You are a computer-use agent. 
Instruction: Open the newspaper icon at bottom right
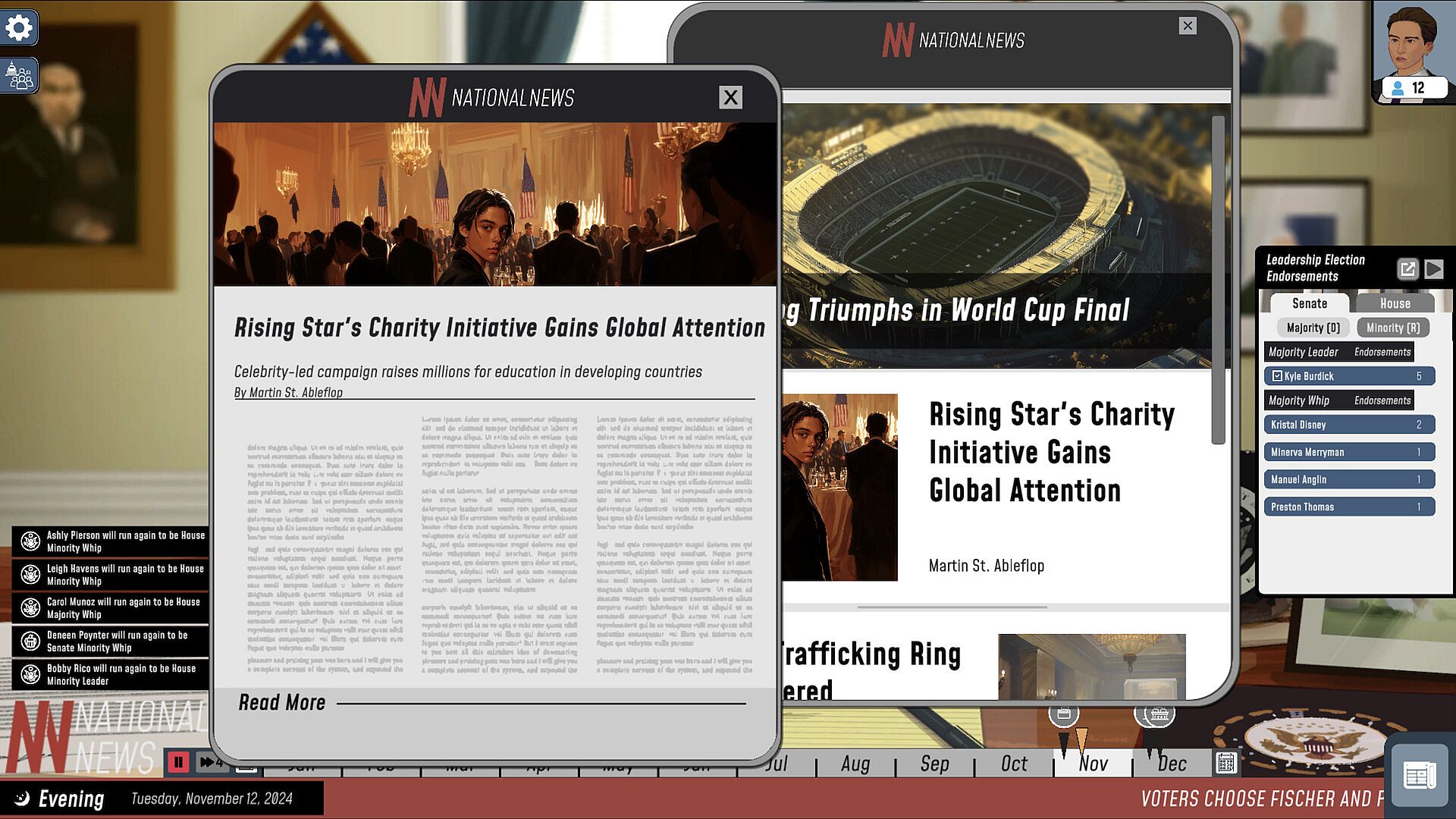coord(1419,775)
